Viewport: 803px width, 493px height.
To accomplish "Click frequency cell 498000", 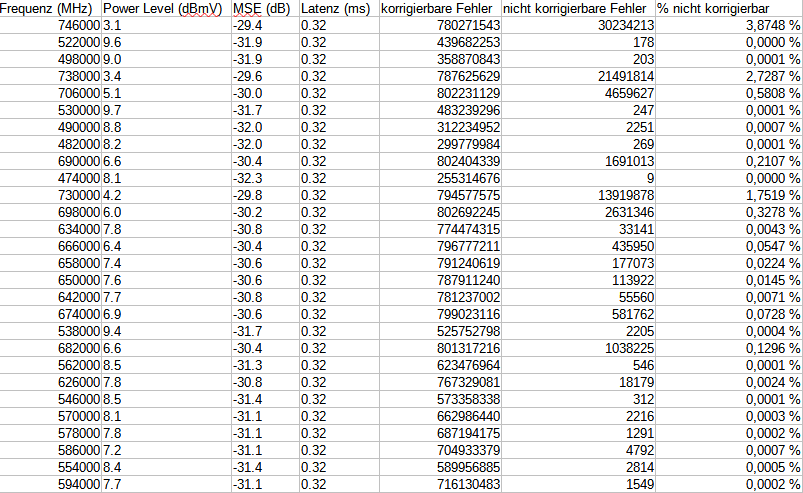I will [x=51, y=59].
